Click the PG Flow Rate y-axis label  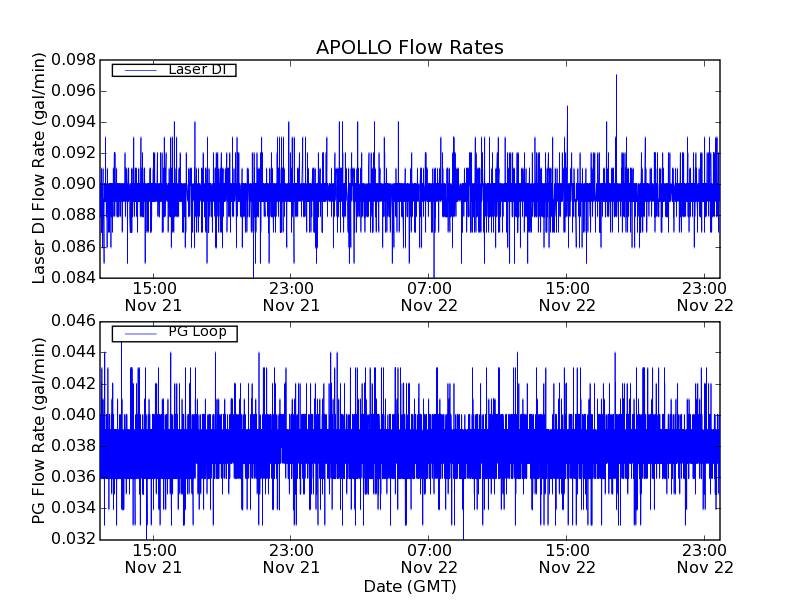point(40,430)
